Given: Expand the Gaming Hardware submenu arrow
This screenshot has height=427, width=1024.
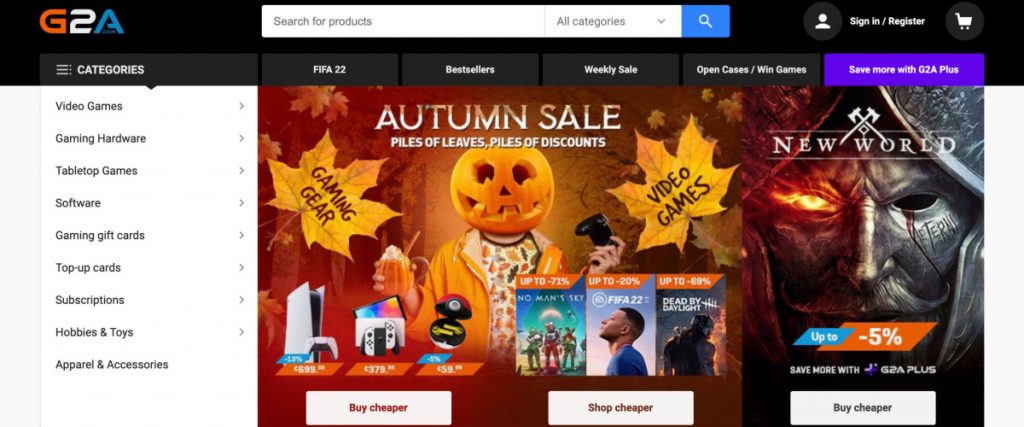Looking at the screenshot, I should click(x=241, y=138).
